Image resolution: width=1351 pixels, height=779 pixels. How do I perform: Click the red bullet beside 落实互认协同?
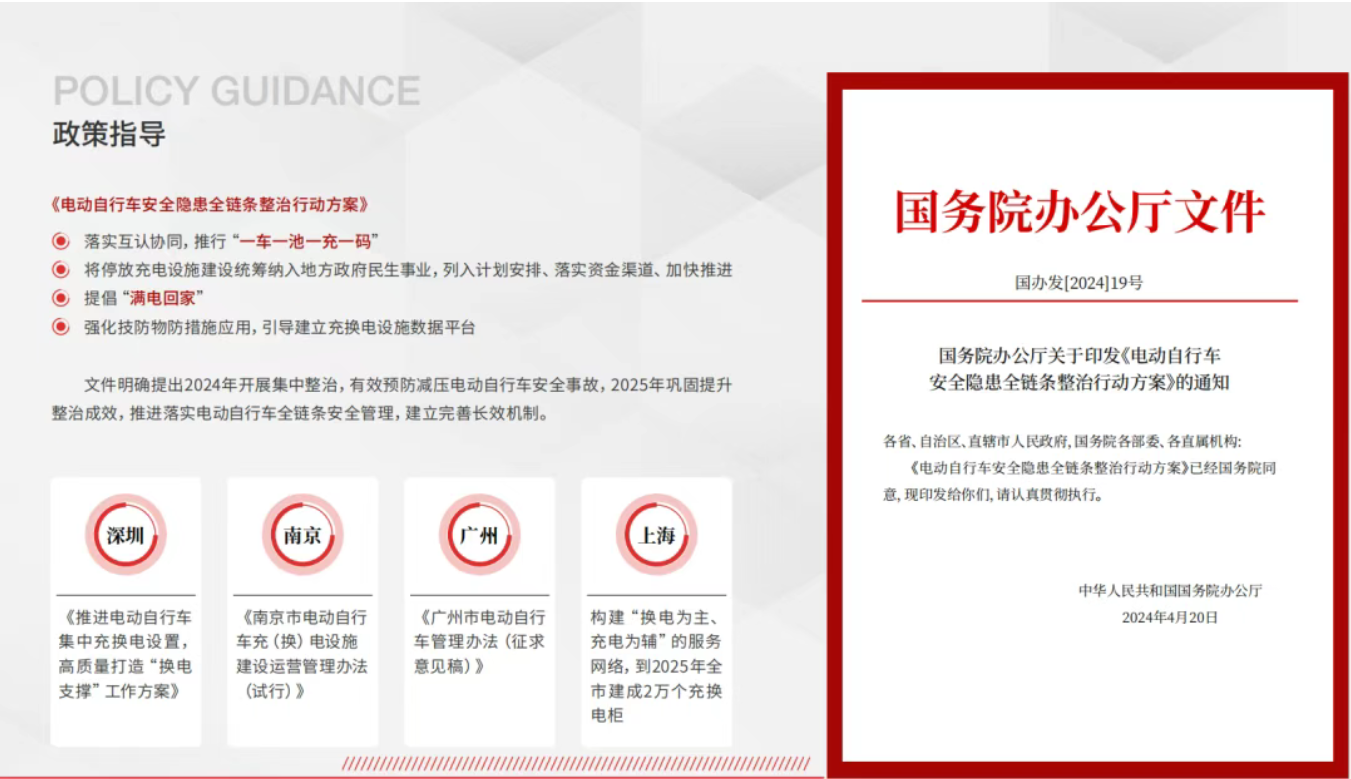pos(61,241)
